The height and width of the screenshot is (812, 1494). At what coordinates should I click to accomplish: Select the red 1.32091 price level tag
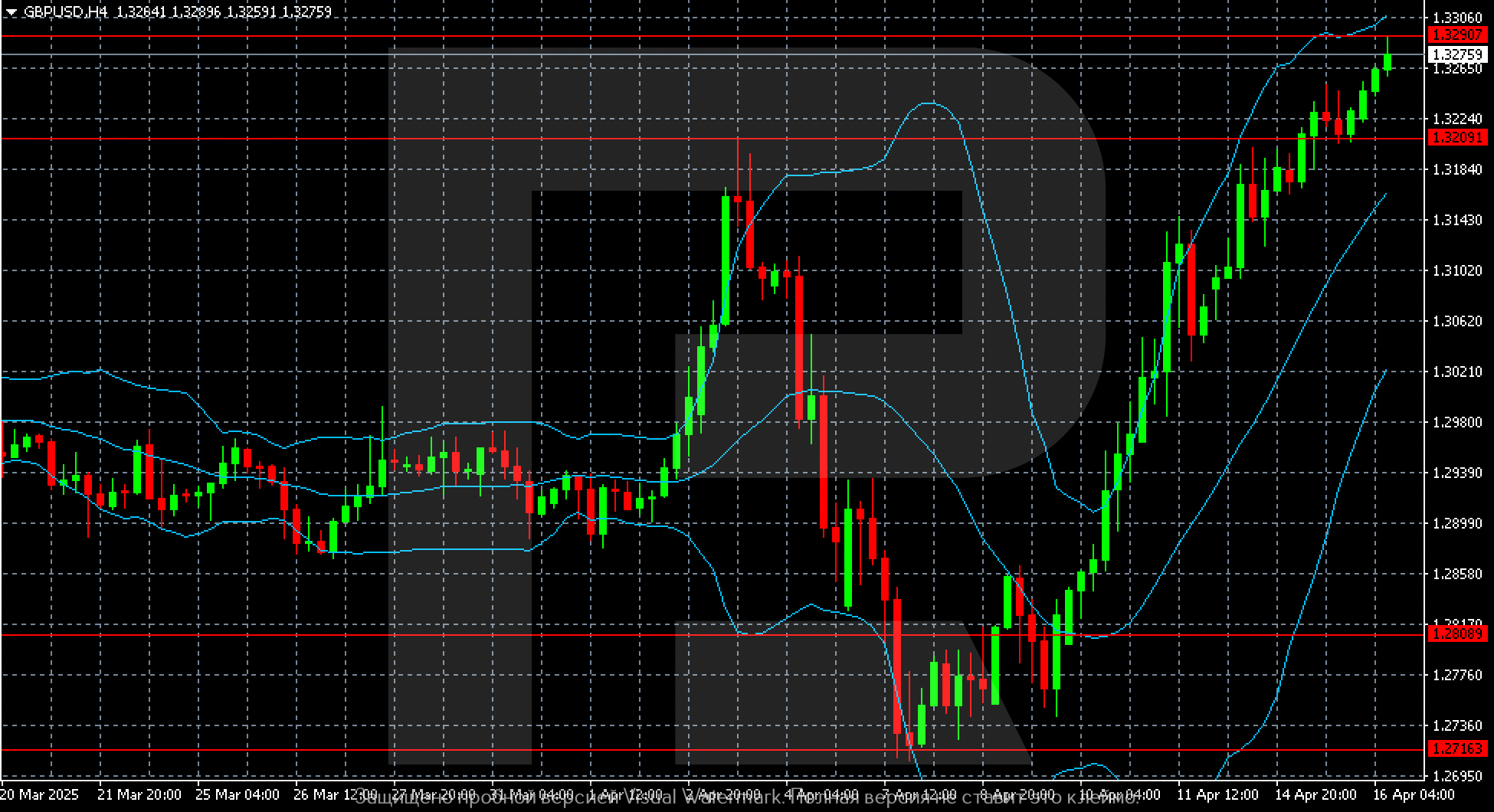coord(1457,138)
